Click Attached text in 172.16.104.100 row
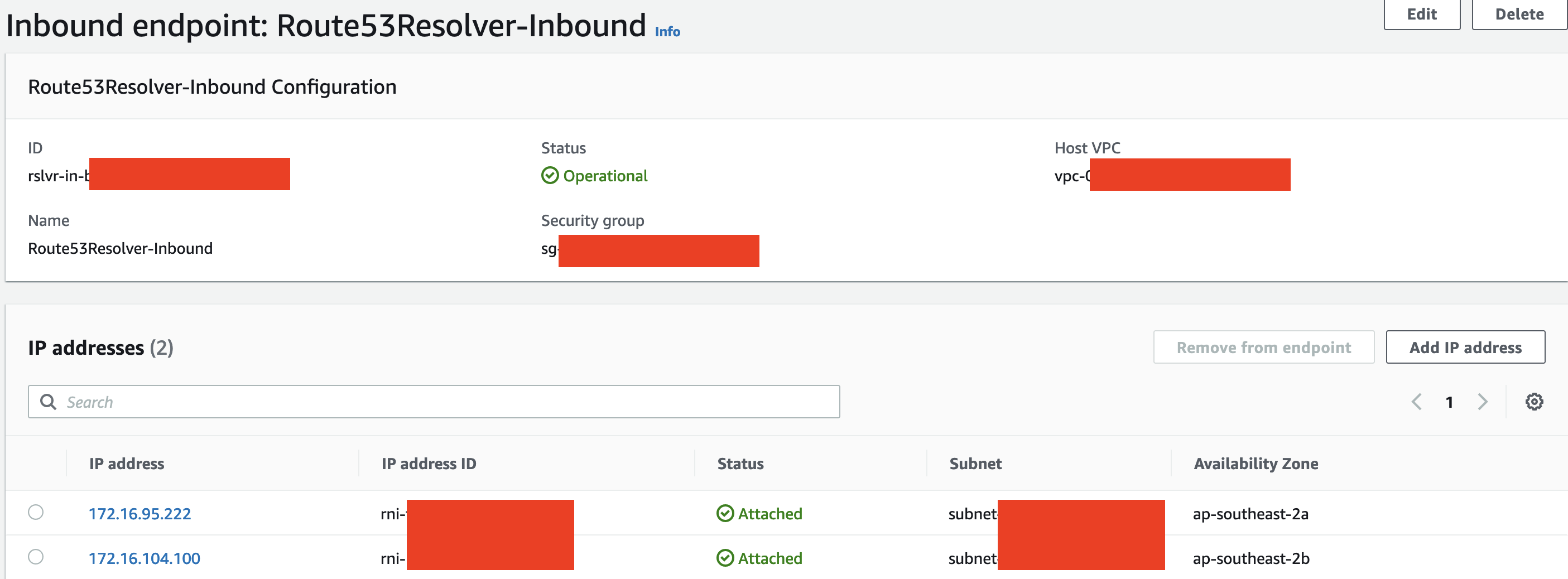Screen dimensions: 1568x579 click(770, 558)
